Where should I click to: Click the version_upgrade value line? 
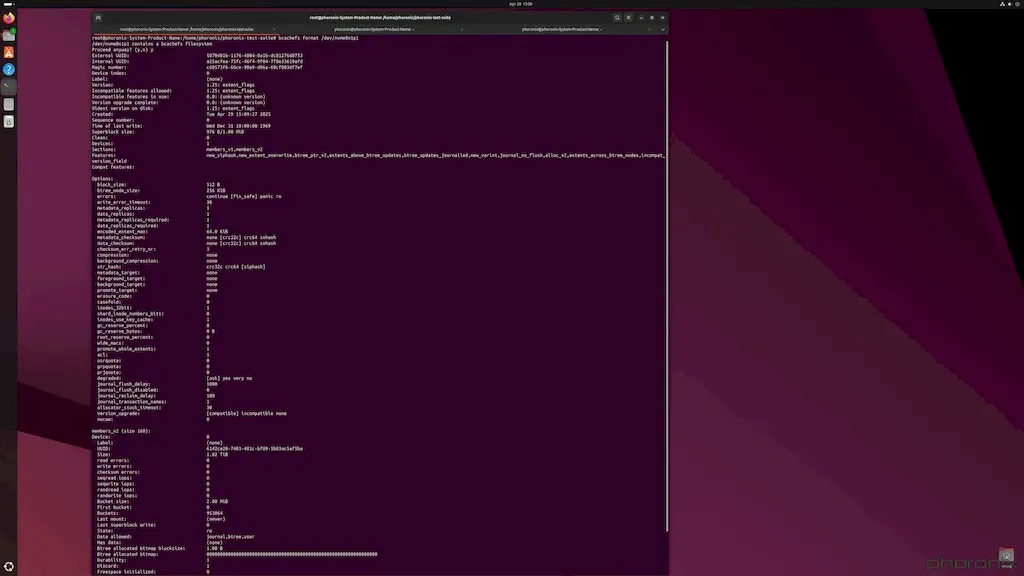246,413
